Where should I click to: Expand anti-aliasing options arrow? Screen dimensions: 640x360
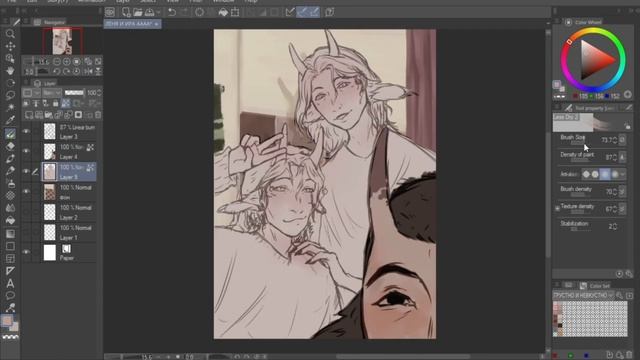click(622, 174)
